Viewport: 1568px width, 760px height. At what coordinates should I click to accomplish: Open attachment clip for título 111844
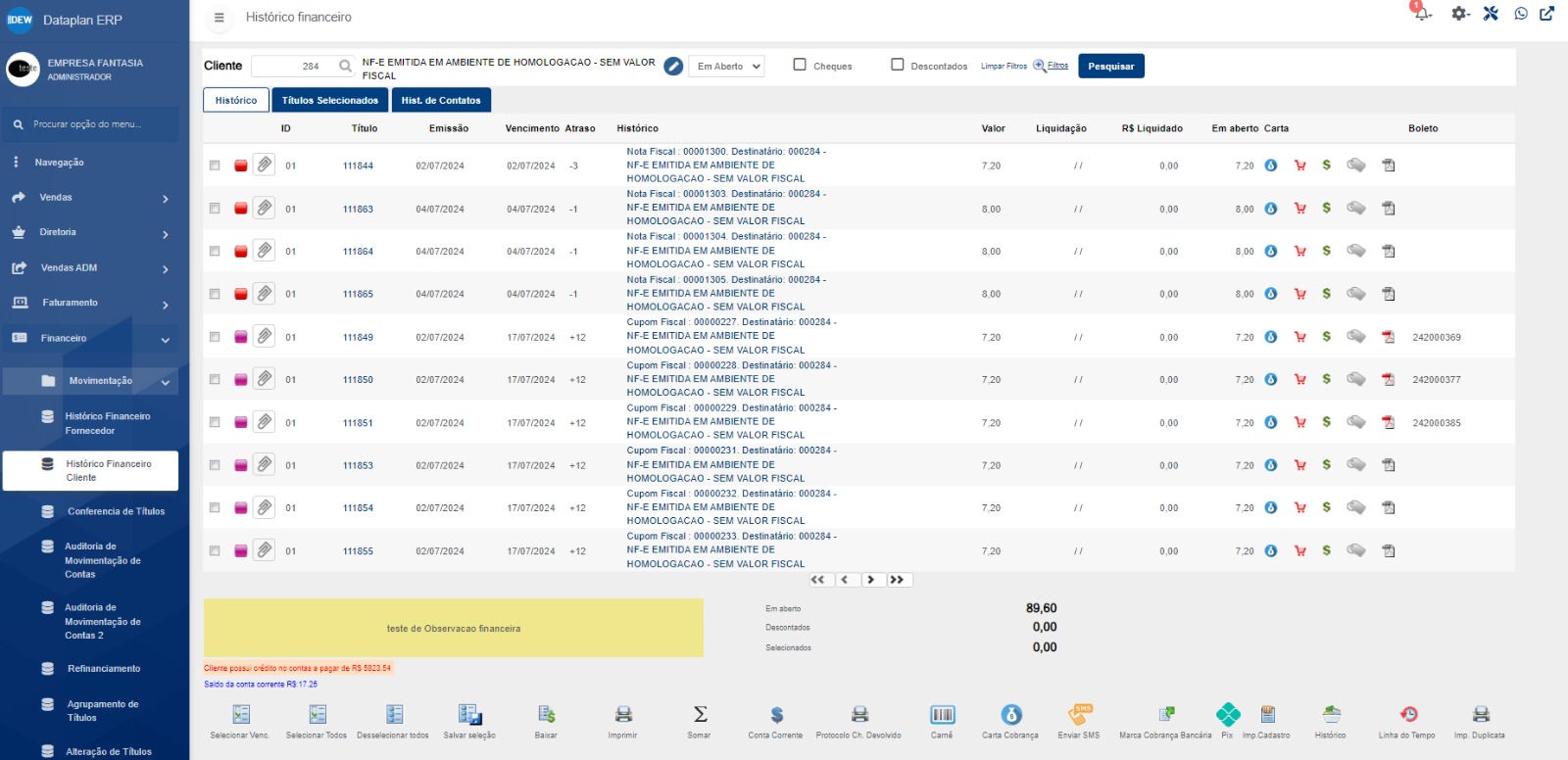(x=265, y=165)
